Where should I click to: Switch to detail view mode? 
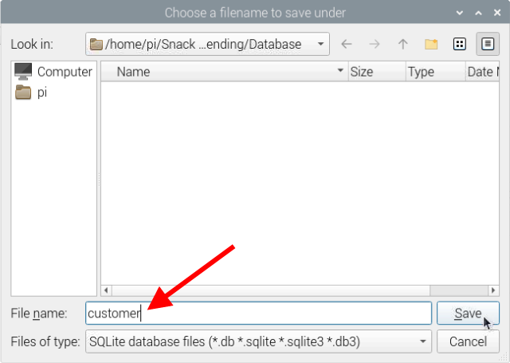point(488,44)
